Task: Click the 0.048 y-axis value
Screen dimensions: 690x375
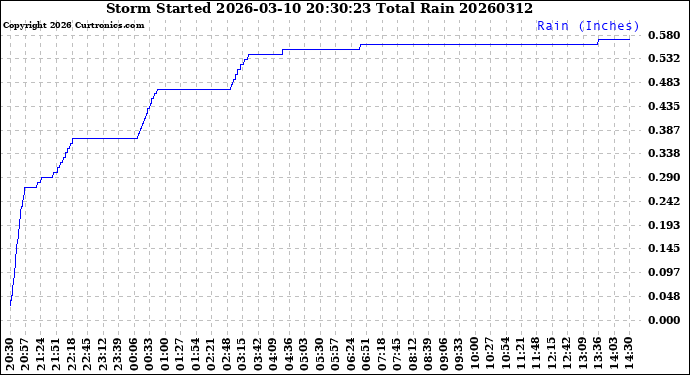Action: pos(664,296)
